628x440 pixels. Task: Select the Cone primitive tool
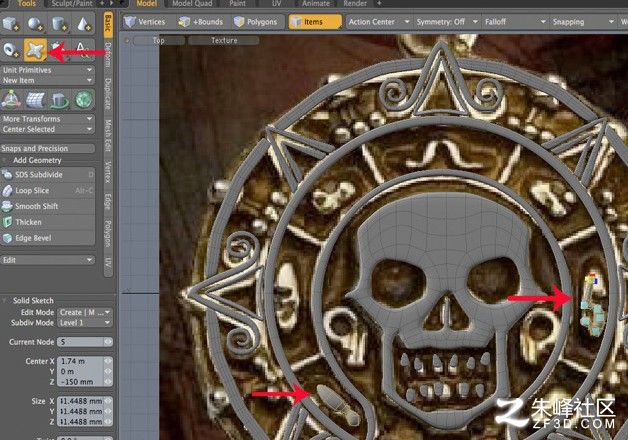(83, 24)
